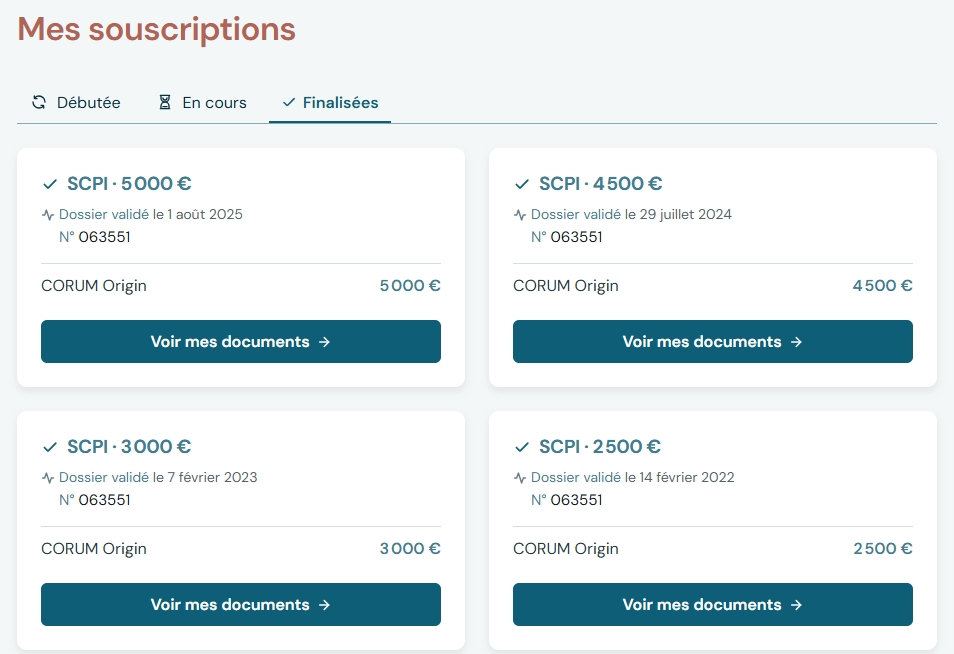Open the En cours tab
The width and height of the screenshot is (954, 654).
pos(203,103)
